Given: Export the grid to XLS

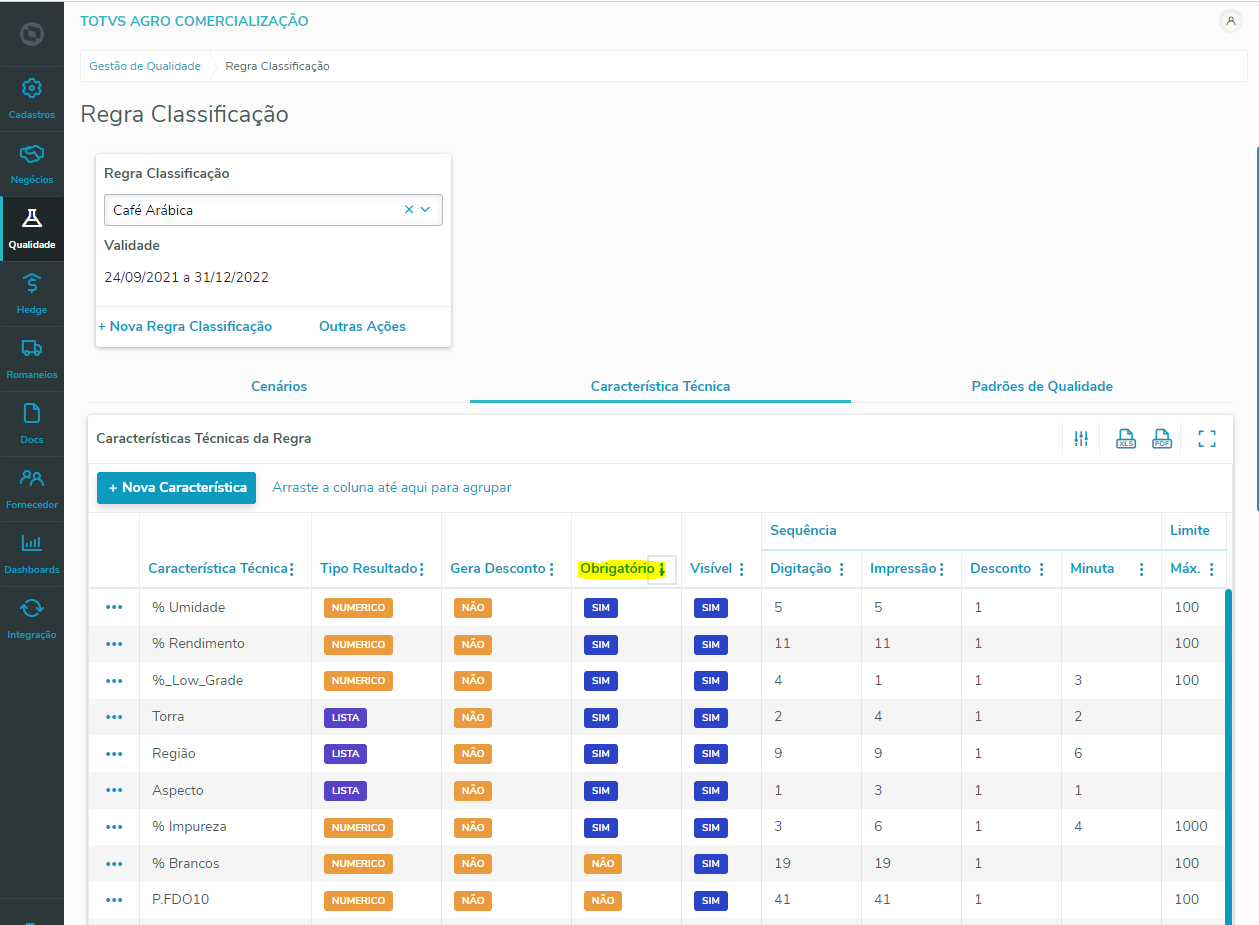Looking at the screenshot, I should (x=1126, y=438).
